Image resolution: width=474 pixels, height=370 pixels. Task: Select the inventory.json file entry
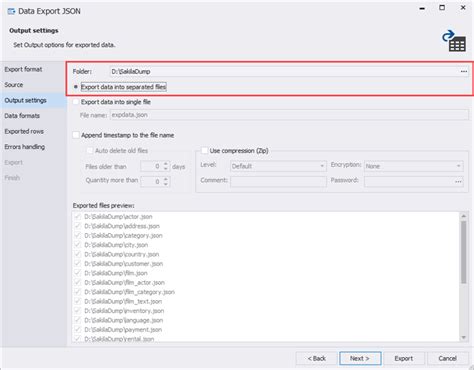click(x=124, y=311)
